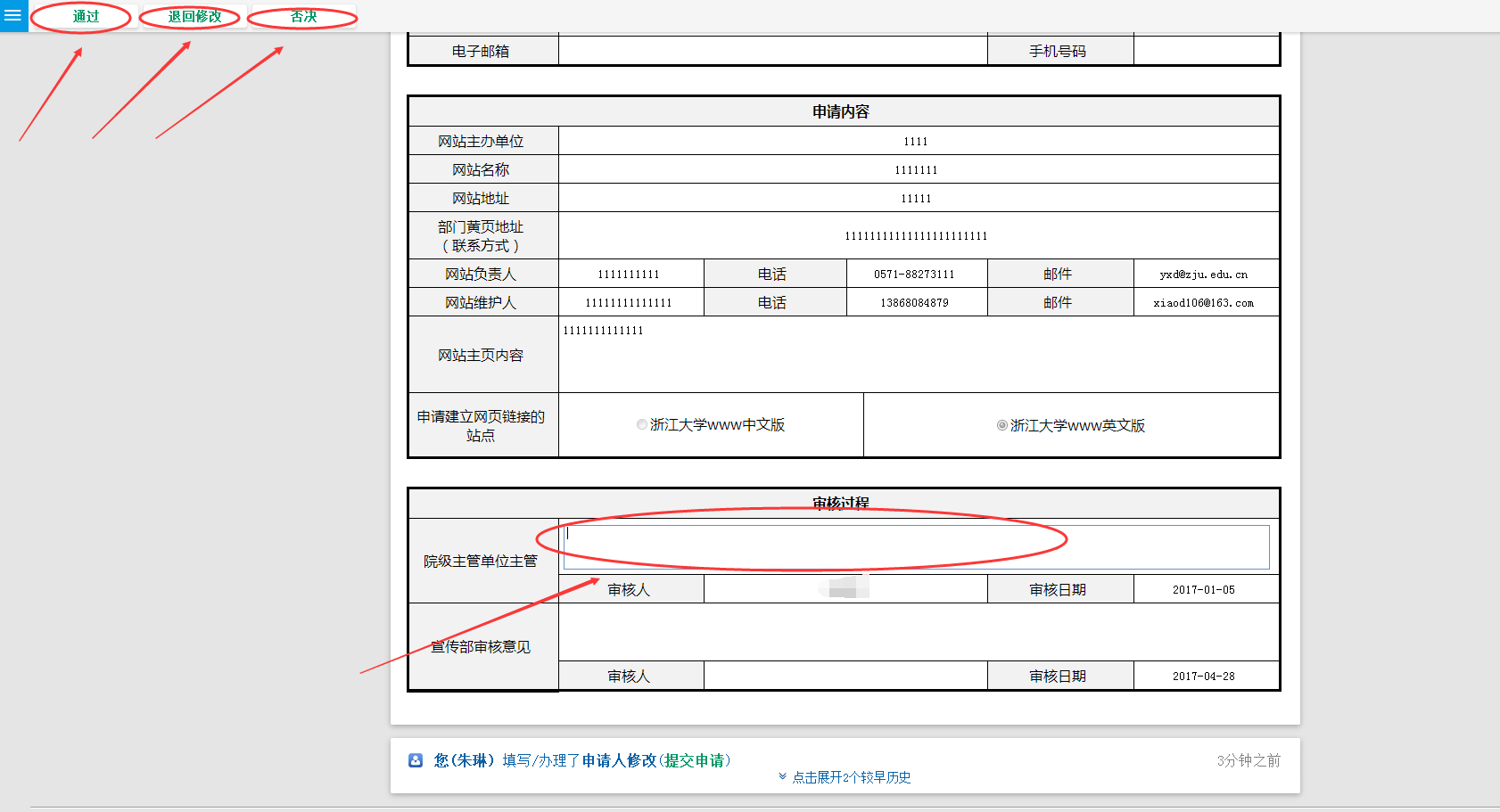
Task: Click the 通过 approve button
Action: point(86,17)
